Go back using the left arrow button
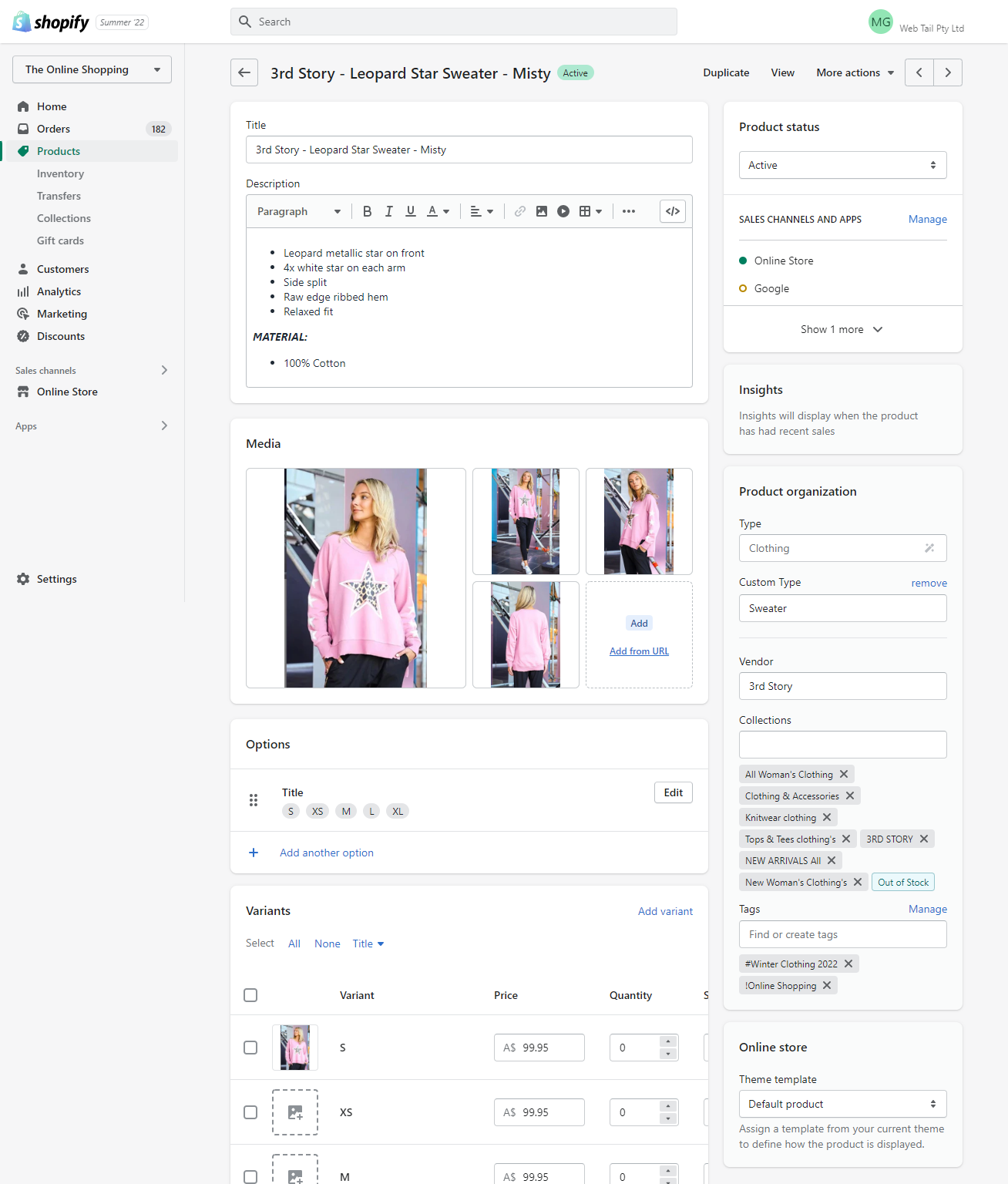 [x=244, y=72]
